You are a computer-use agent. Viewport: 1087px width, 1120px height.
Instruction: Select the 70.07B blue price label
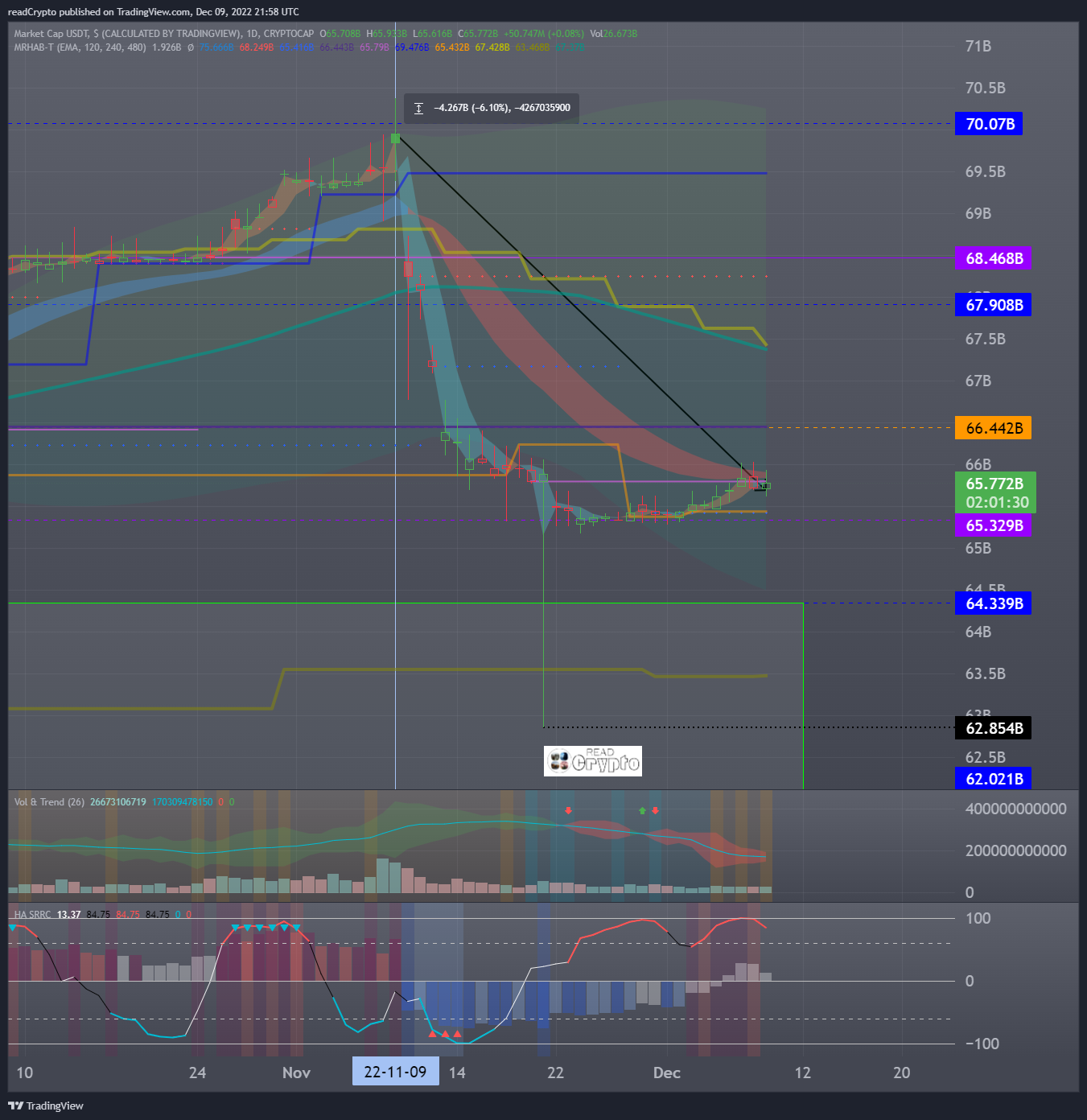point(989,124)
